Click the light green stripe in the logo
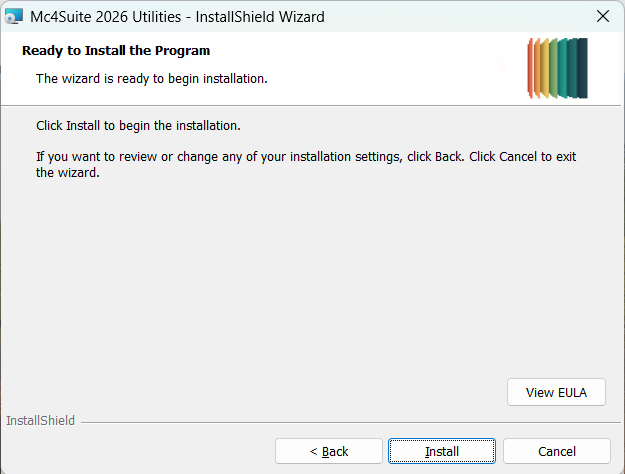Screen dimensions: 625x474 click(x=556, y=69)
